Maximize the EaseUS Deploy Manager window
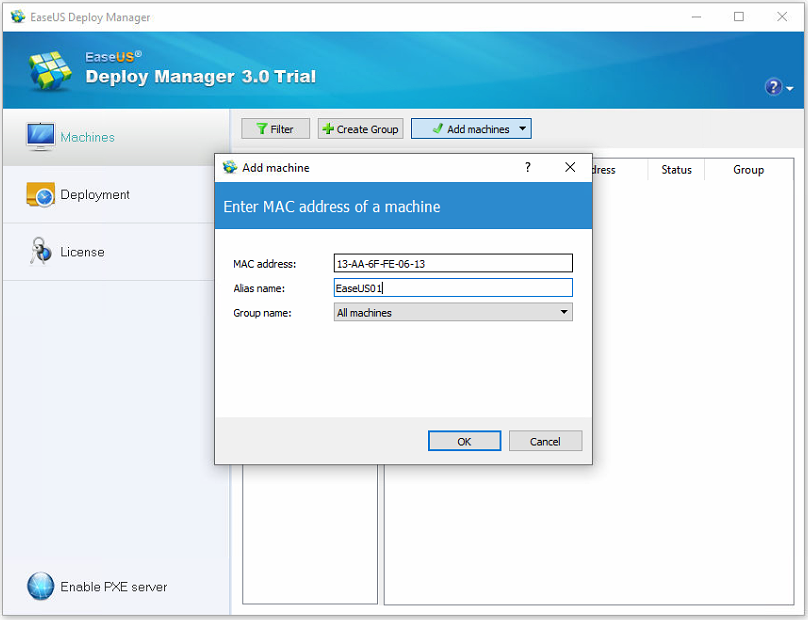This screenshot has width=808, height=620. point(738,17)
